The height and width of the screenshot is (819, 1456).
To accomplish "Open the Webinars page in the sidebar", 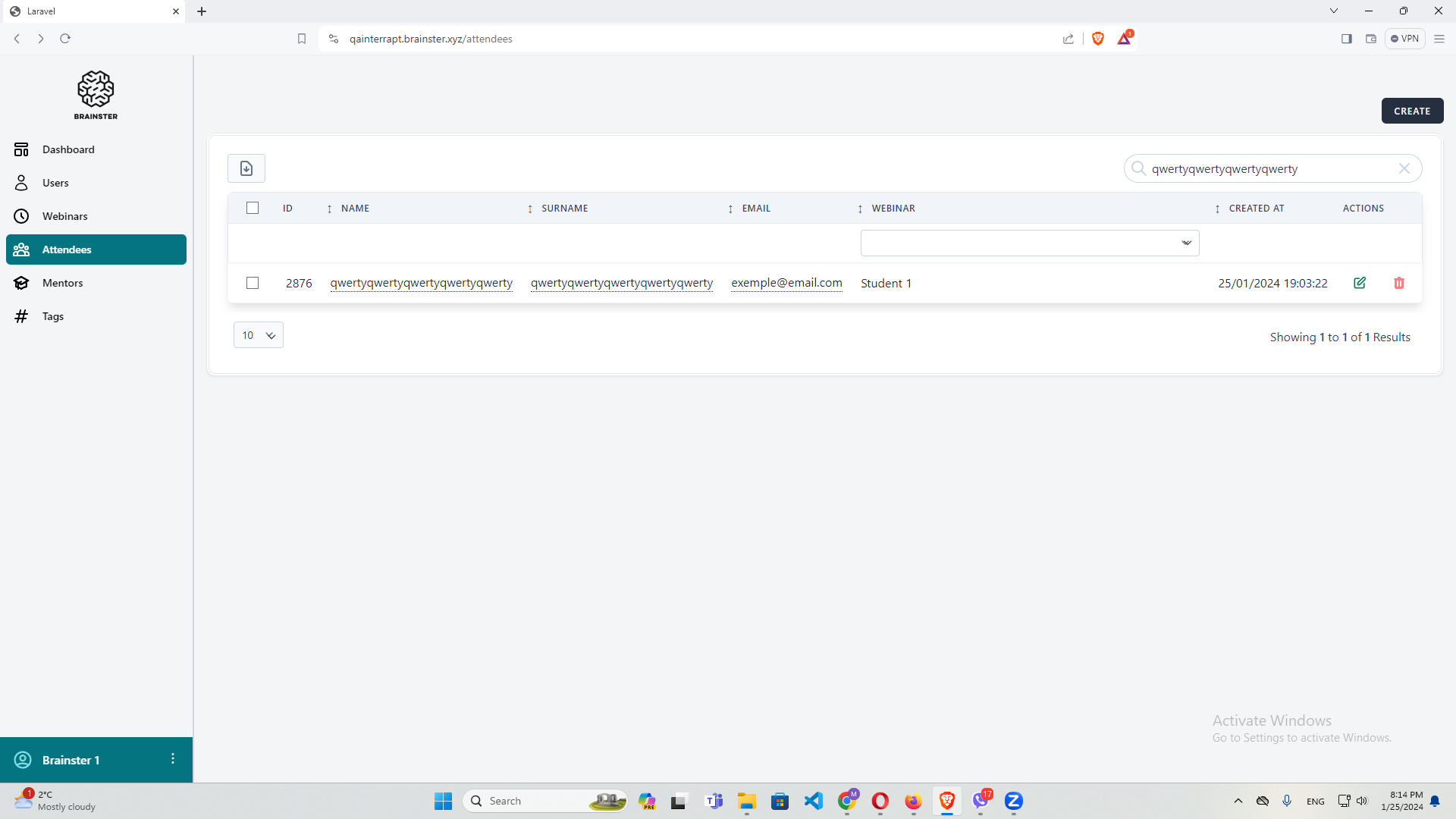I will 65,216.
